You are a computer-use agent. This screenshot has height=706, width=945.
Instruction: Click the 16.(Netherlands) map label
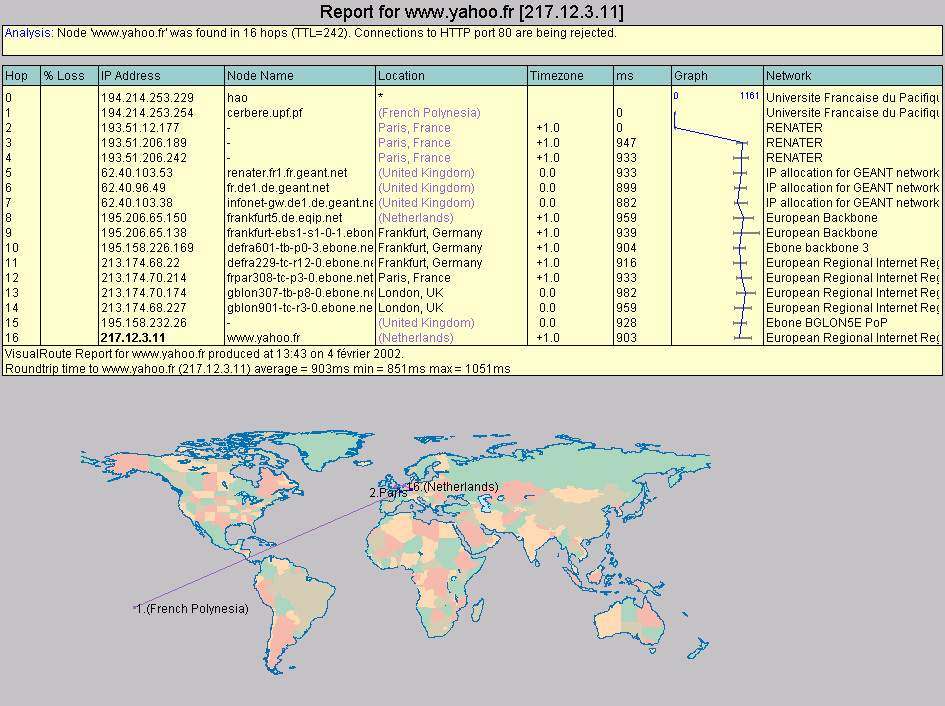point(453,487)
